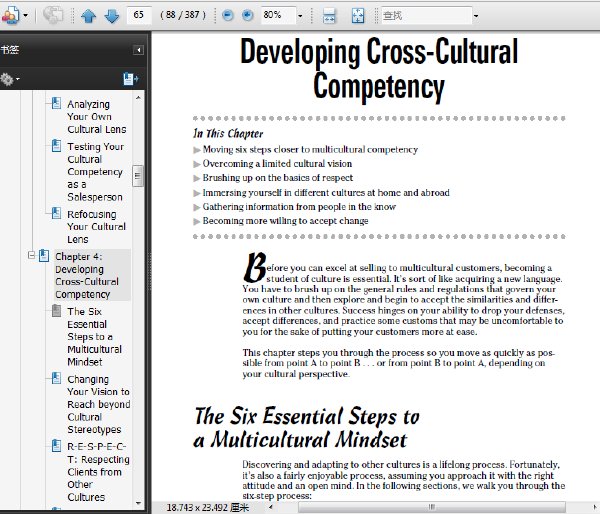Zoom in with the plus button

pos(248,15)
